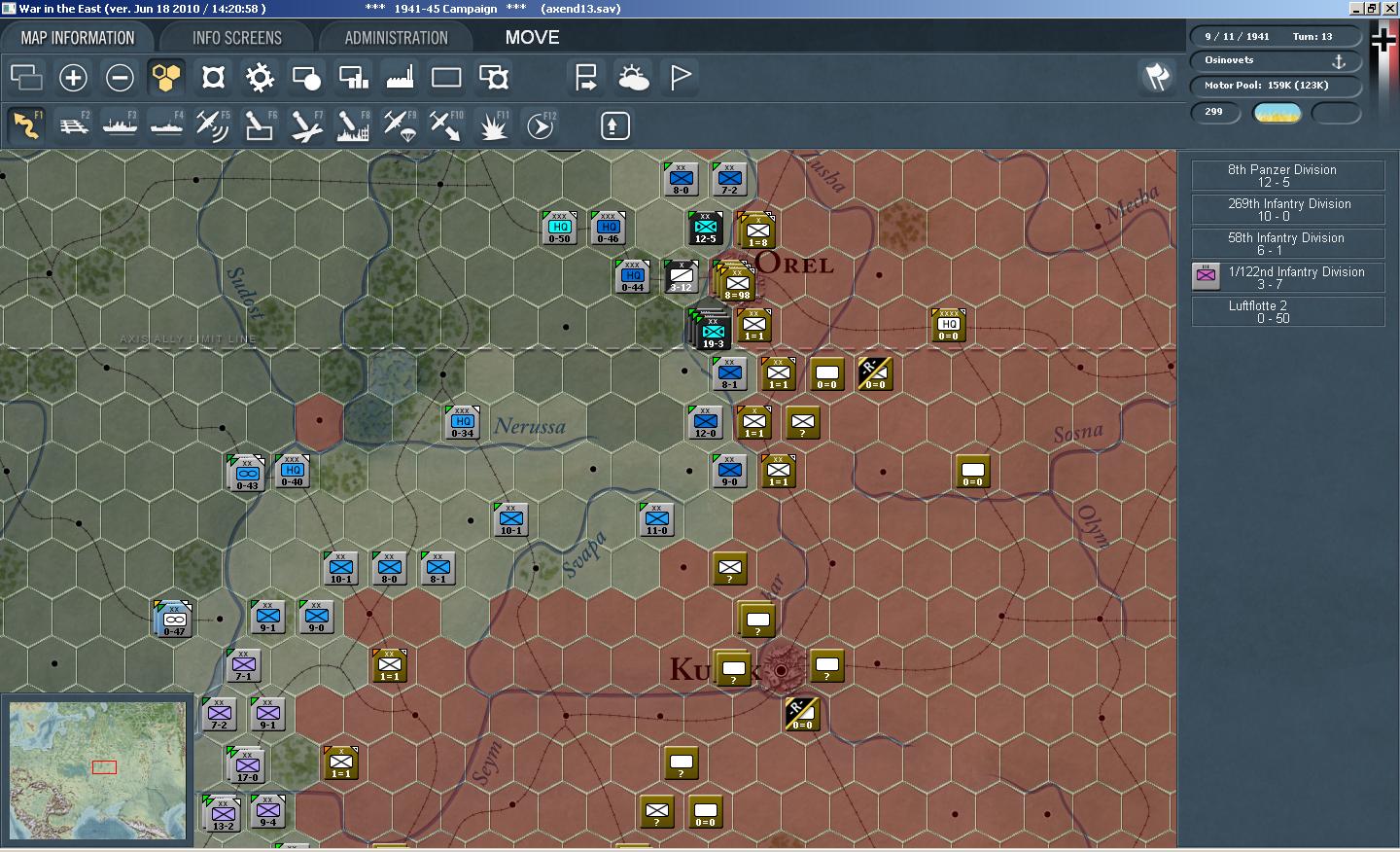Screen dimensions: 1400x852
Task: Select Naval transport mode (F3)
Action: (x=120, y=125)
